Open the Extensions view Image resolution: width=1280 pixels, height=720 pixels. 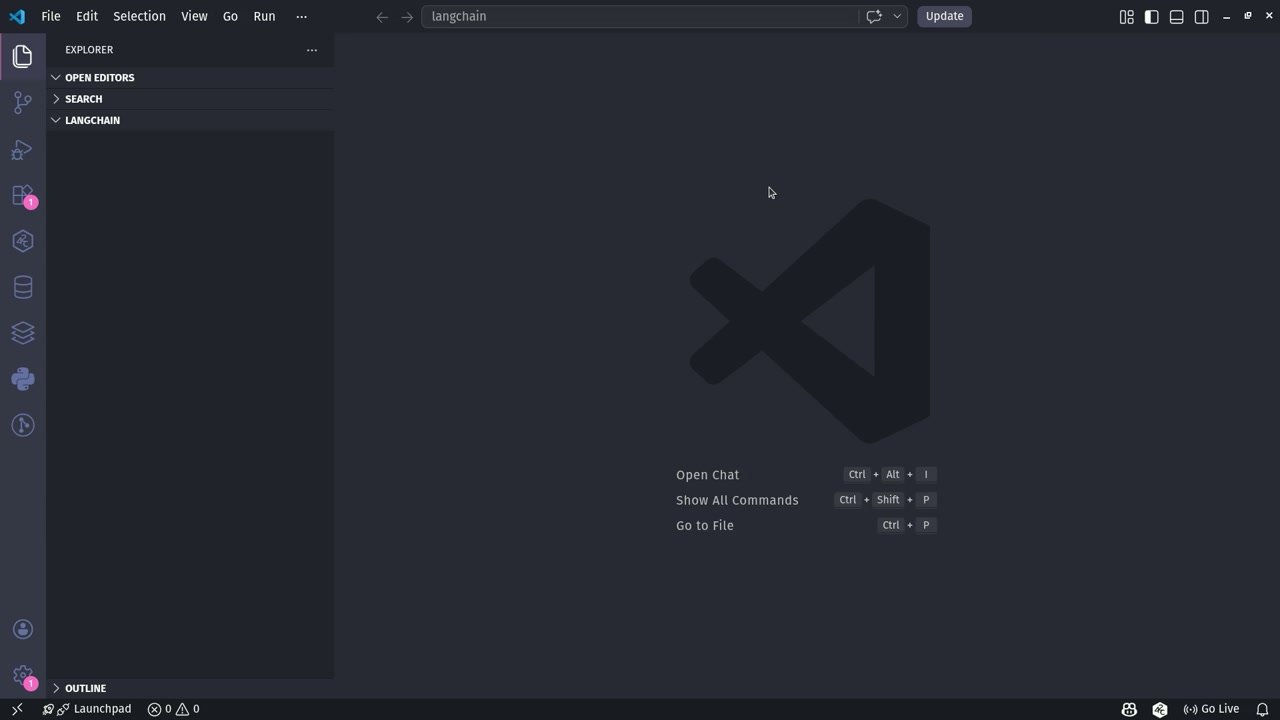[22, 195]
